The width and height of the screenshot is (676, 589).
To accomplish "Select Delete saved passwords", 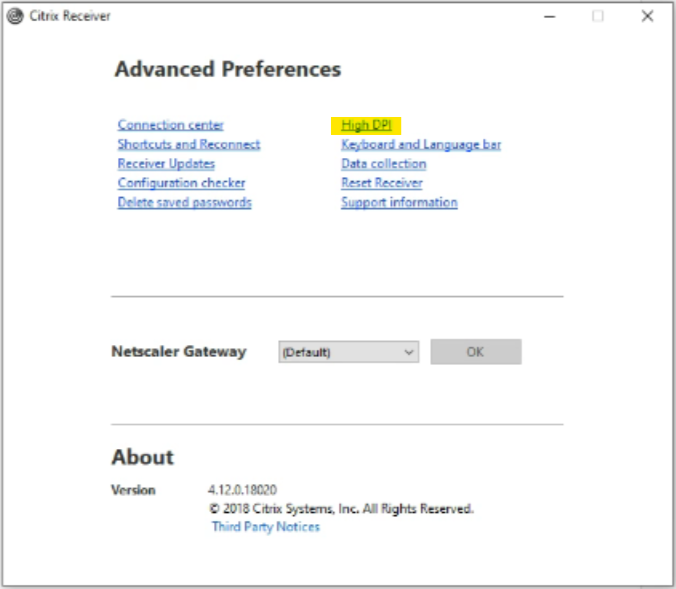I will [x=184, y=202].
